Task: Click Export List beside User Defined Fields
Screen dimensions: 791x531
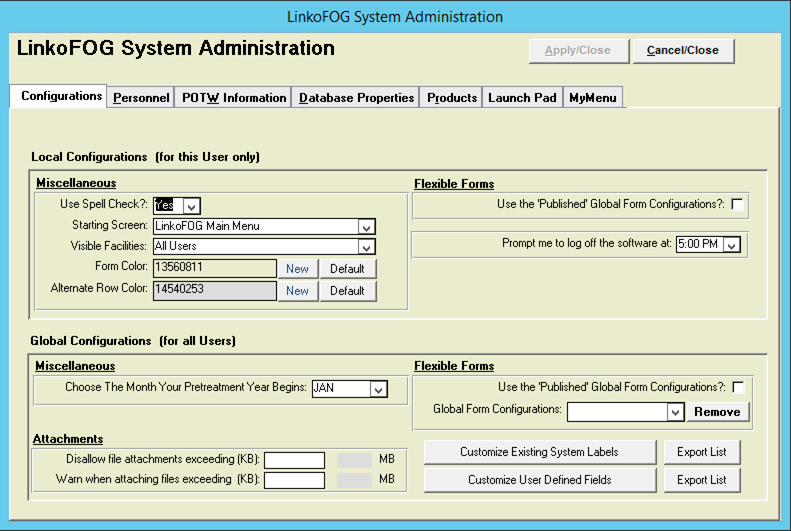Action: [702, 480]
